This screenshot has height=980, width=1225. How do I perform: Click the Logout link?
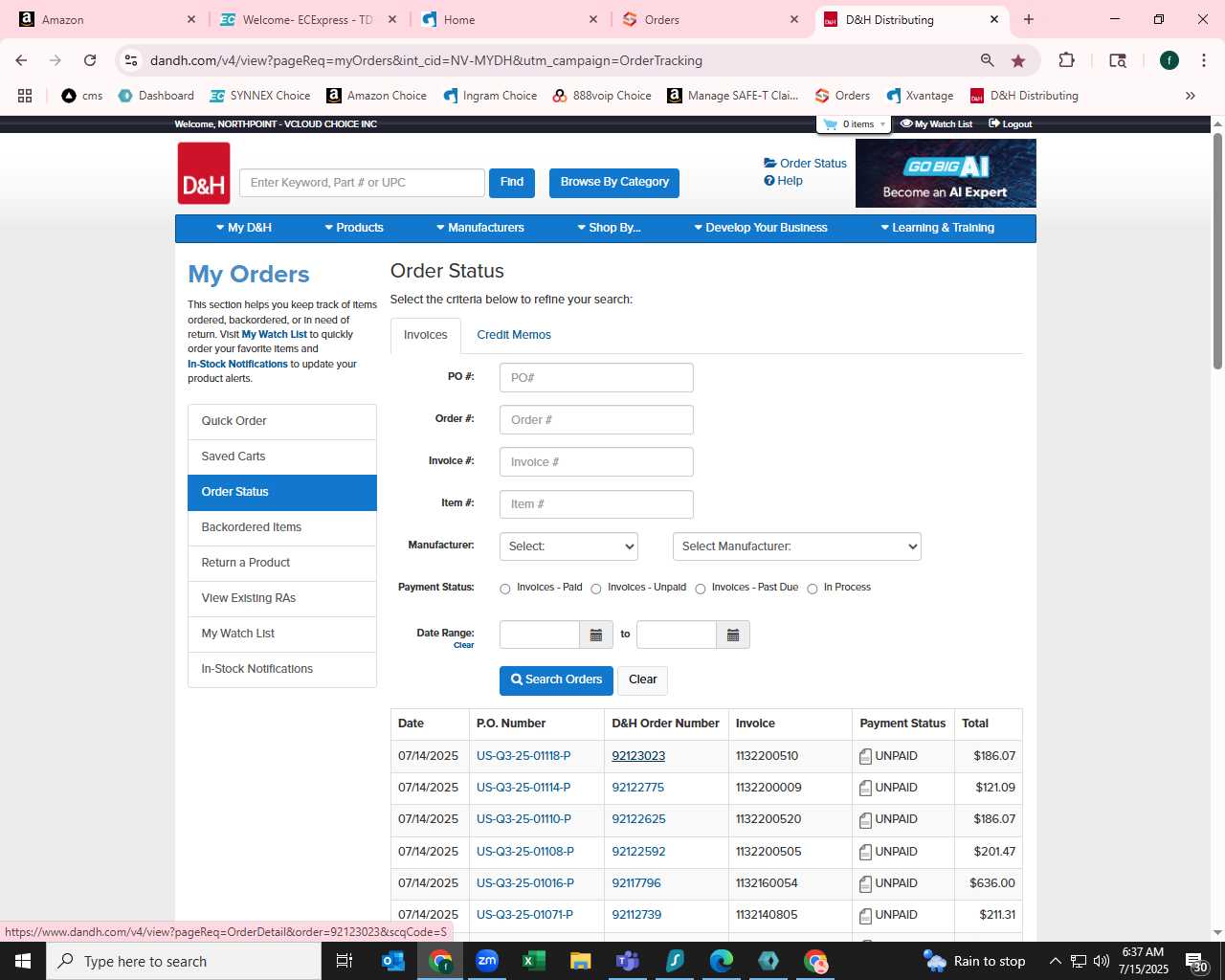(x=1011, y=124)
